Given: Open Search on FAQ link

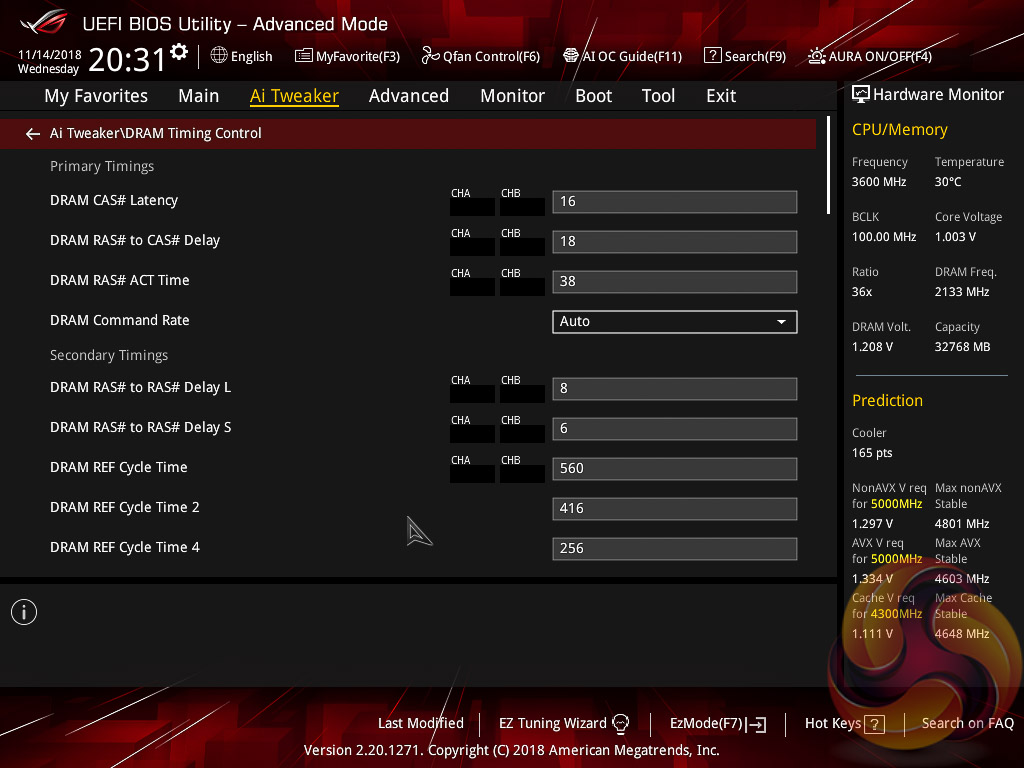Looking at the screenshot, I should coord(967,723).
